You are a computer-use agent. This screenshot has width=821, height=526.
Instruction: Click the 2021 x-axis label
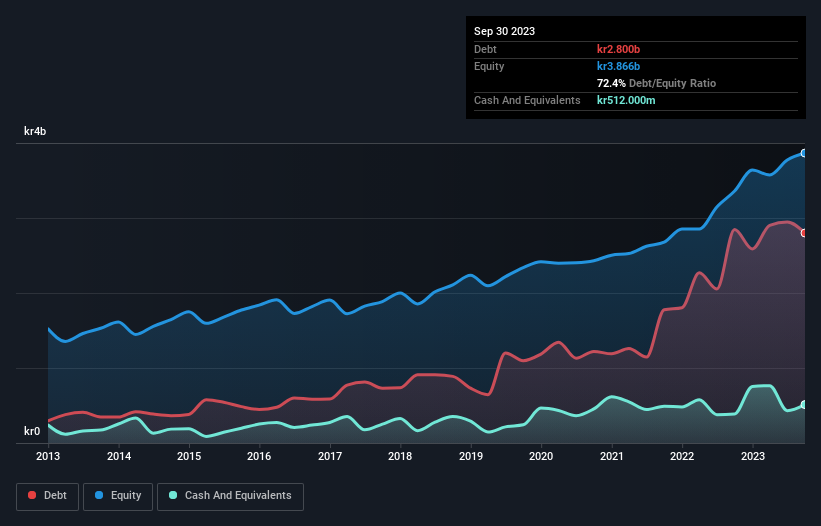(x=612, y=456)
